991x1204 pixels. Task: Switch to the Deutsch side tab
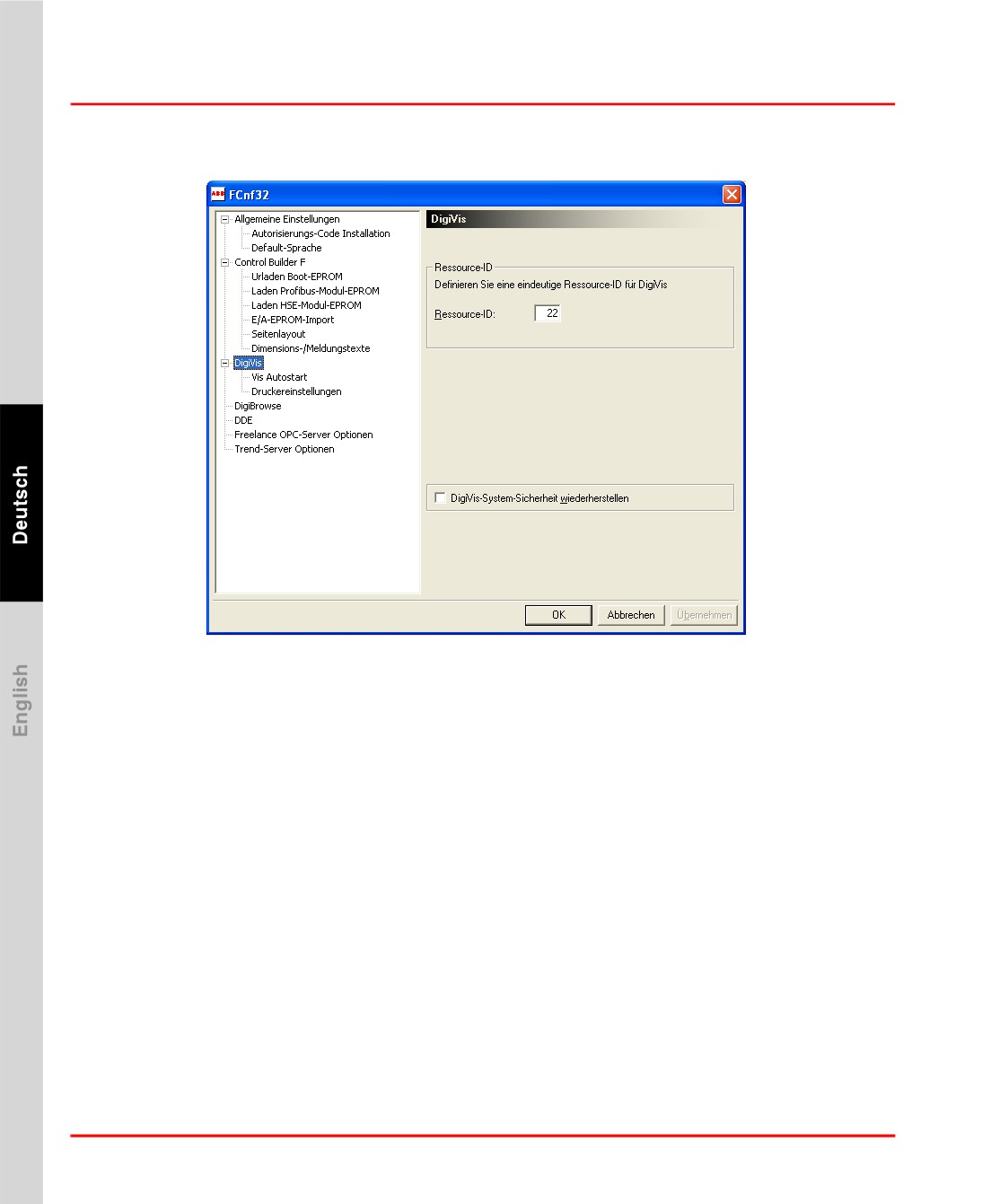[21, 504]
